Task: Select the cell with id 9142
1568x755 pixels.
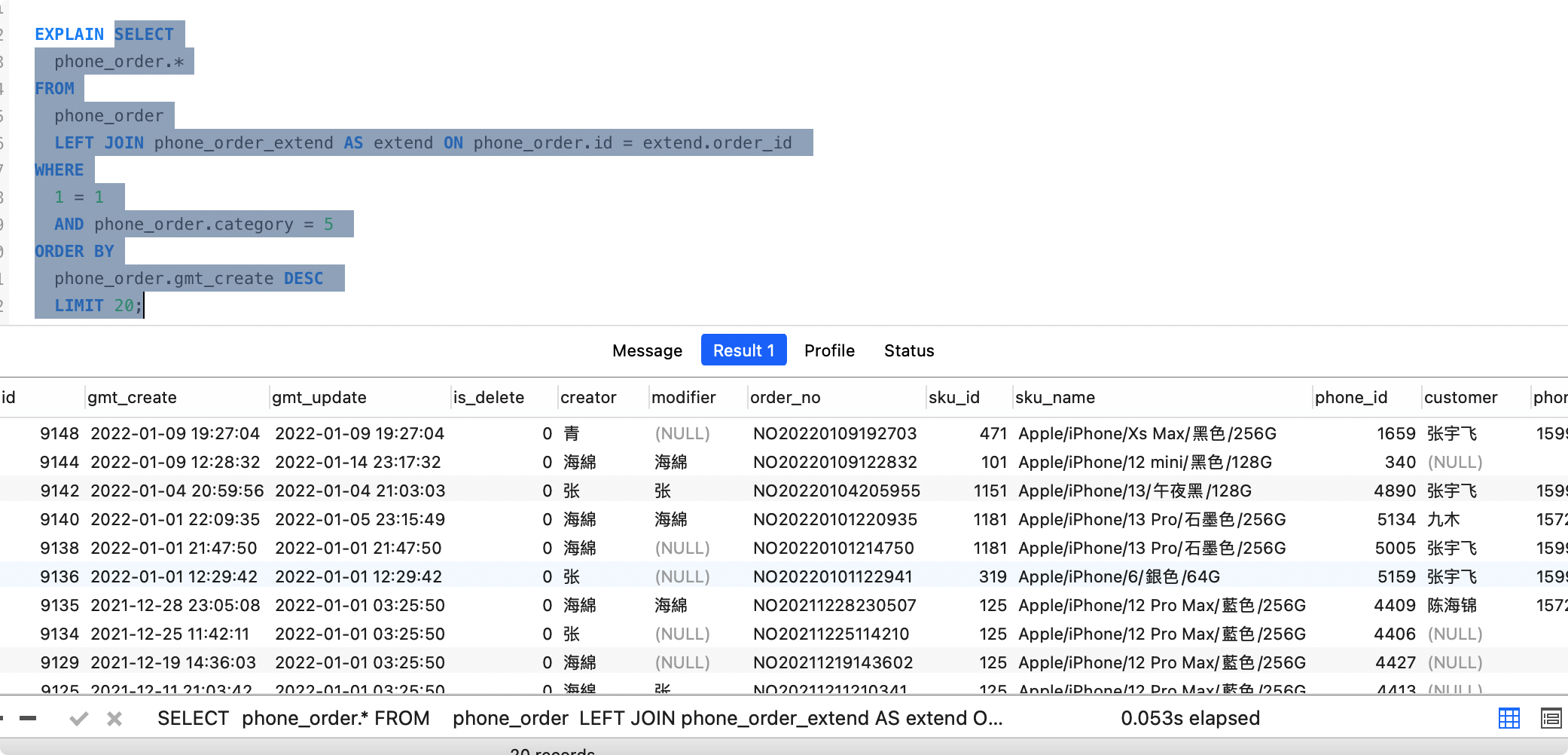Action: coord(59,491)
